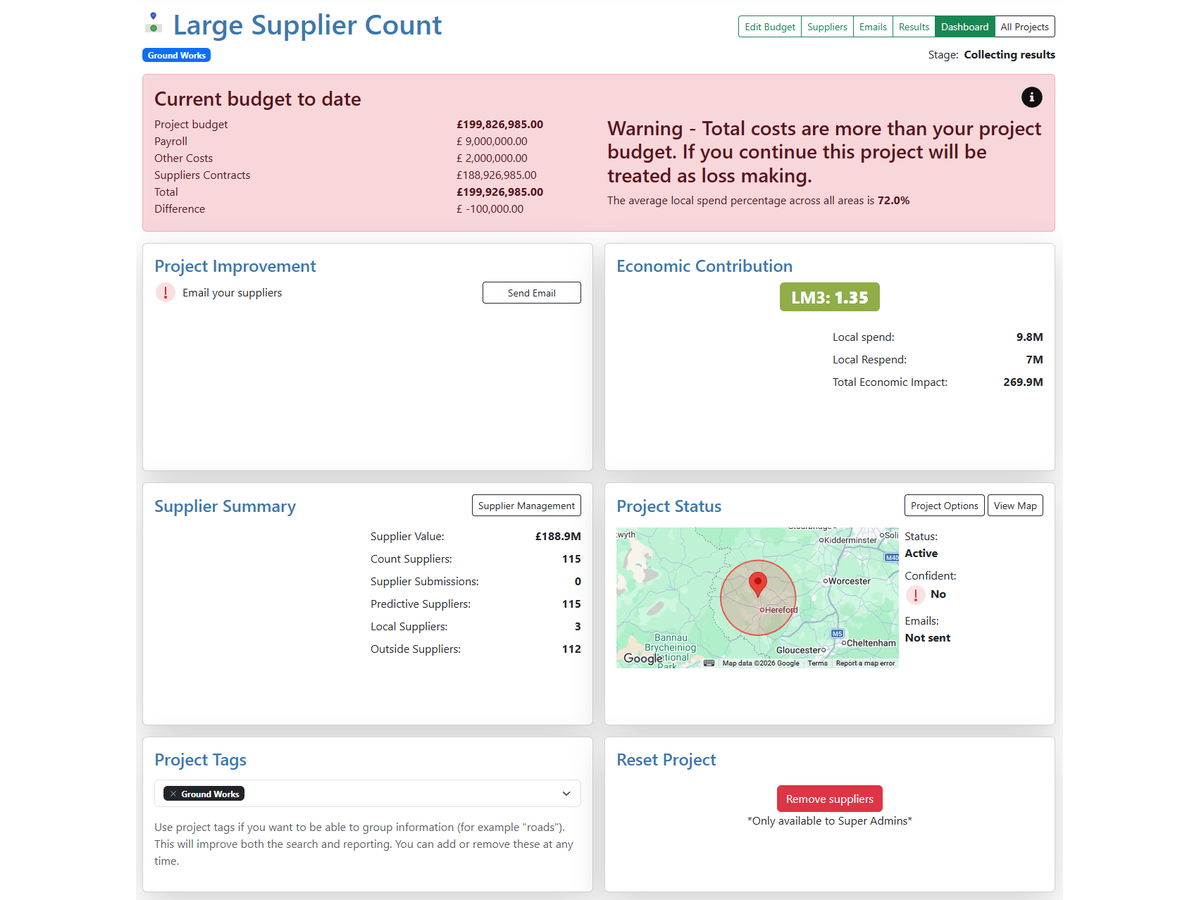
Task: Click the Difference value £ -100,000.00
Action: tap(490, 209)
